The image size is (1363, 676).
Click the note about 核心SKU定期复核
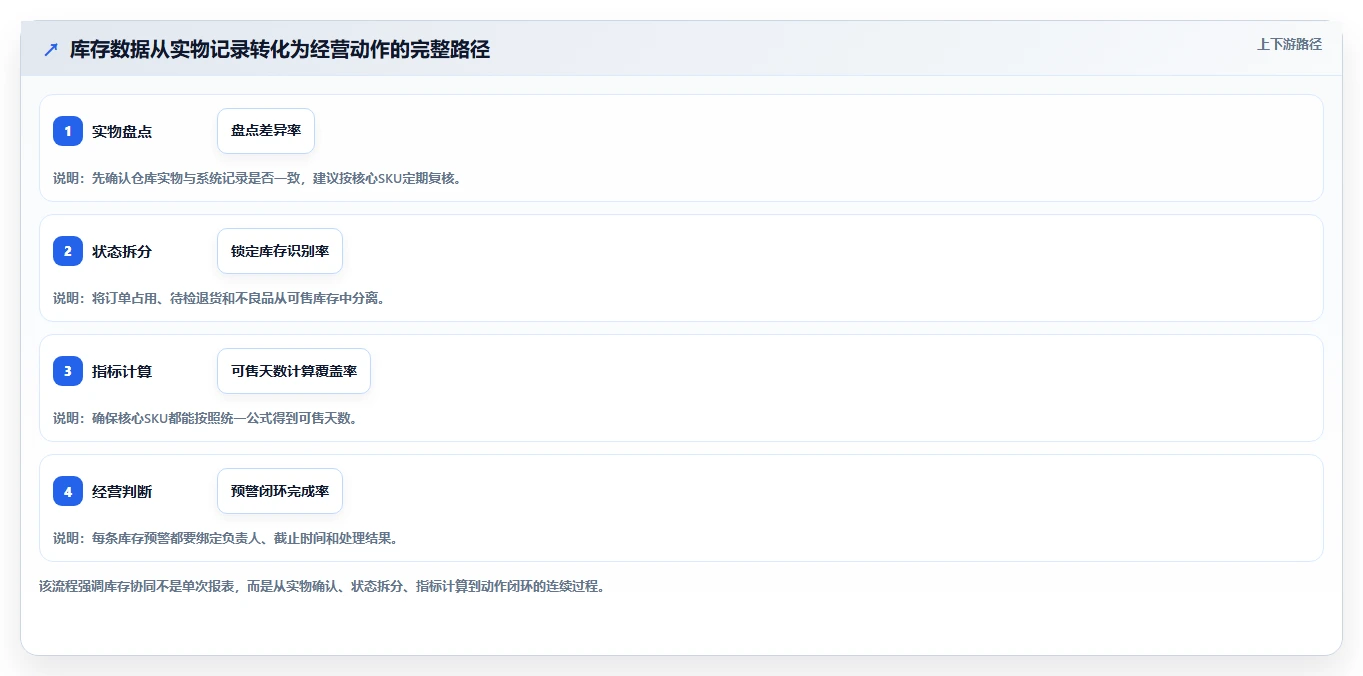pos(257,178)
